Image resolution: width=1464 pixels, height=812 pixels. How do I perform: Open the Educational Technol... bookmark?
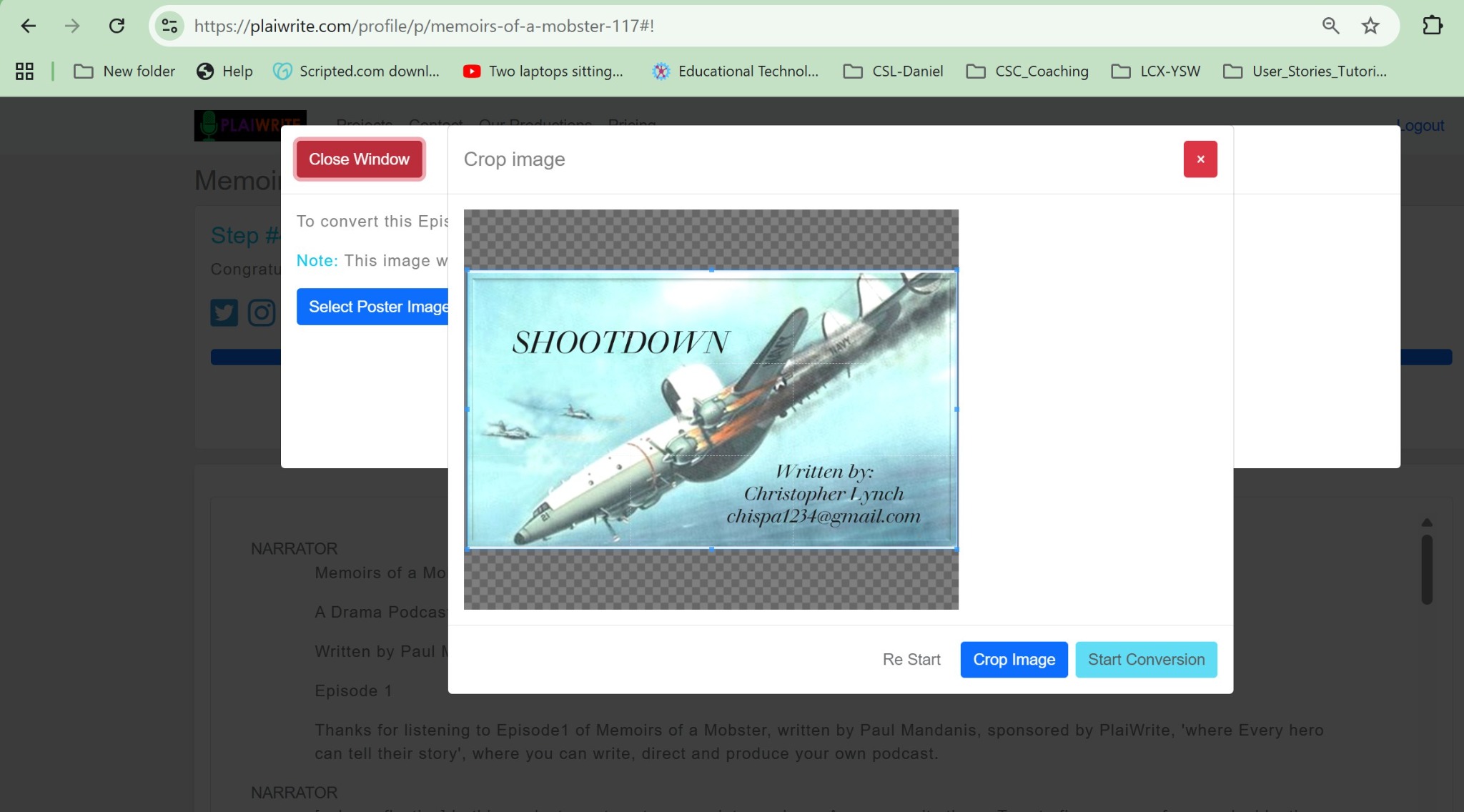[x=736, y=71]
